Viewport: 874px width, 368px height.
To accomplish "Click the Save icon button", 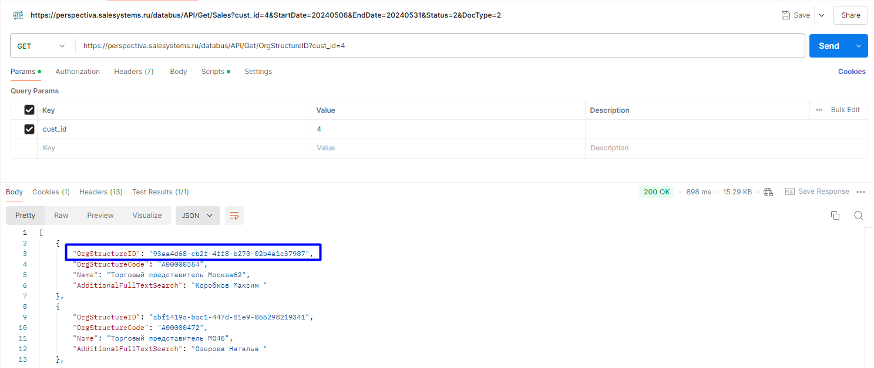I will pos(796,16).
